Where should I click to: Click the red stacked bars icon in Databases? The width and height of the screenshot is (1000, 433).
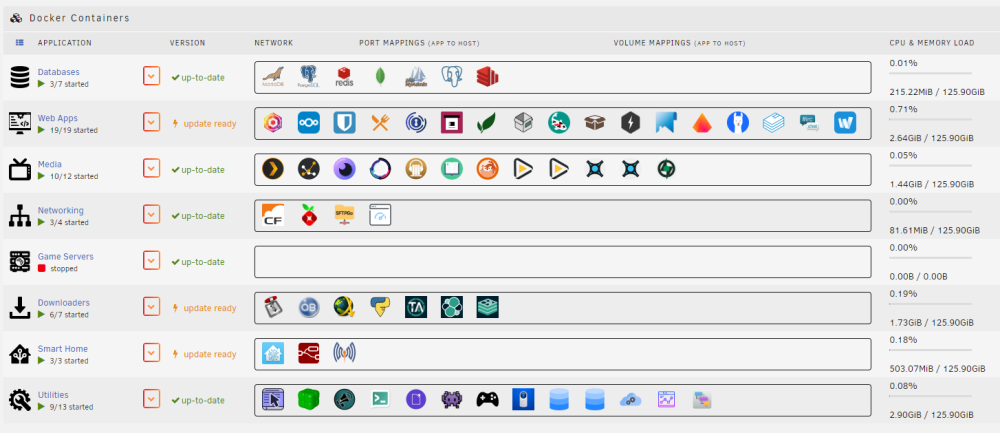pos(487,77)
